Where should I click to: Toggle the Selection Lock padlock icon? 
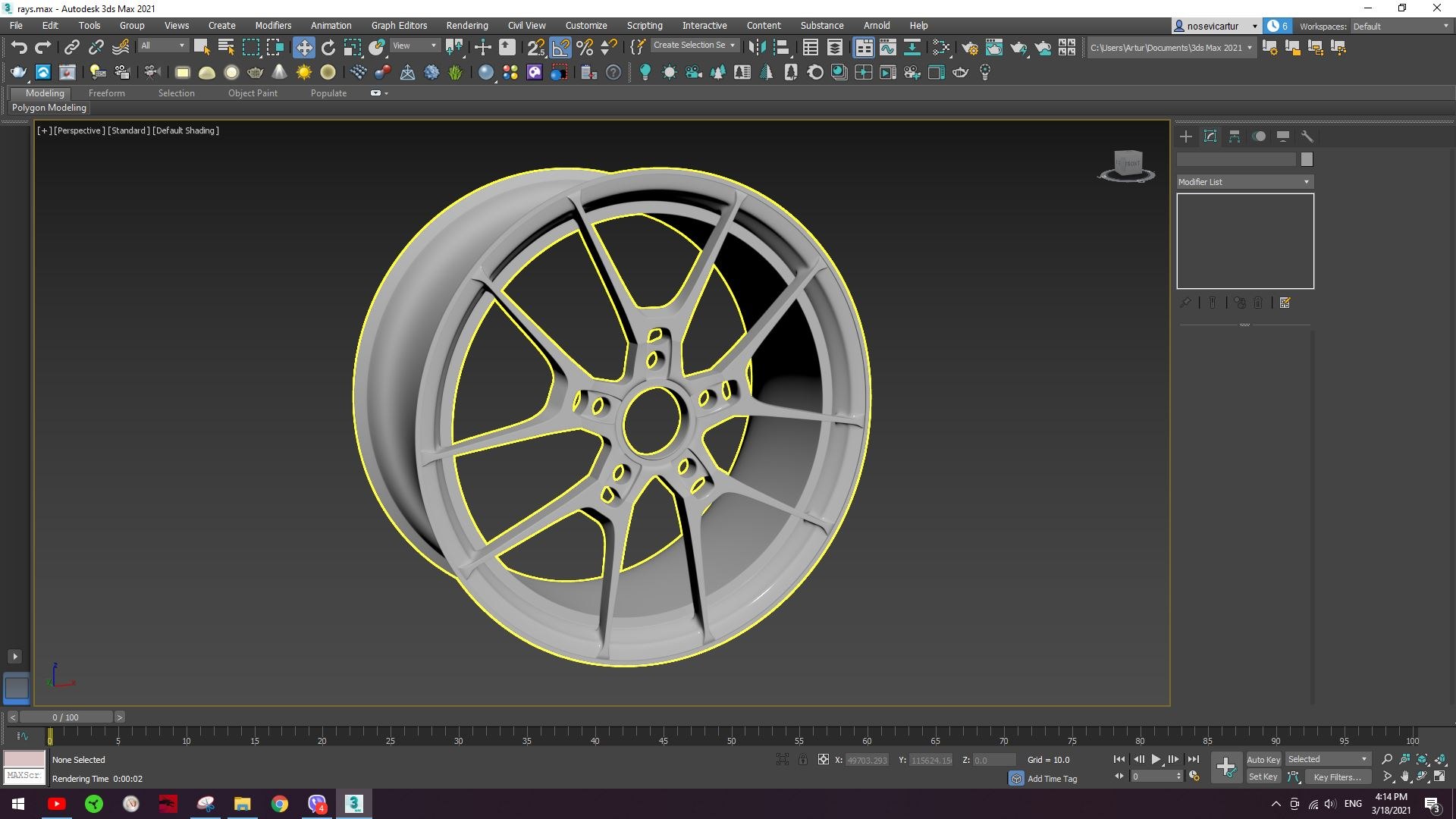pyautogui.click(x=803, y=759)
